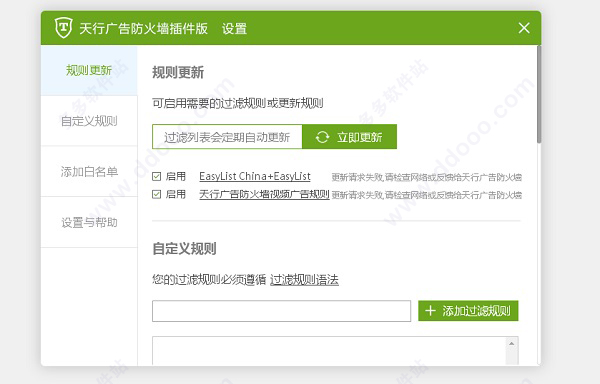Click the 设置 title text

[234, 29]
